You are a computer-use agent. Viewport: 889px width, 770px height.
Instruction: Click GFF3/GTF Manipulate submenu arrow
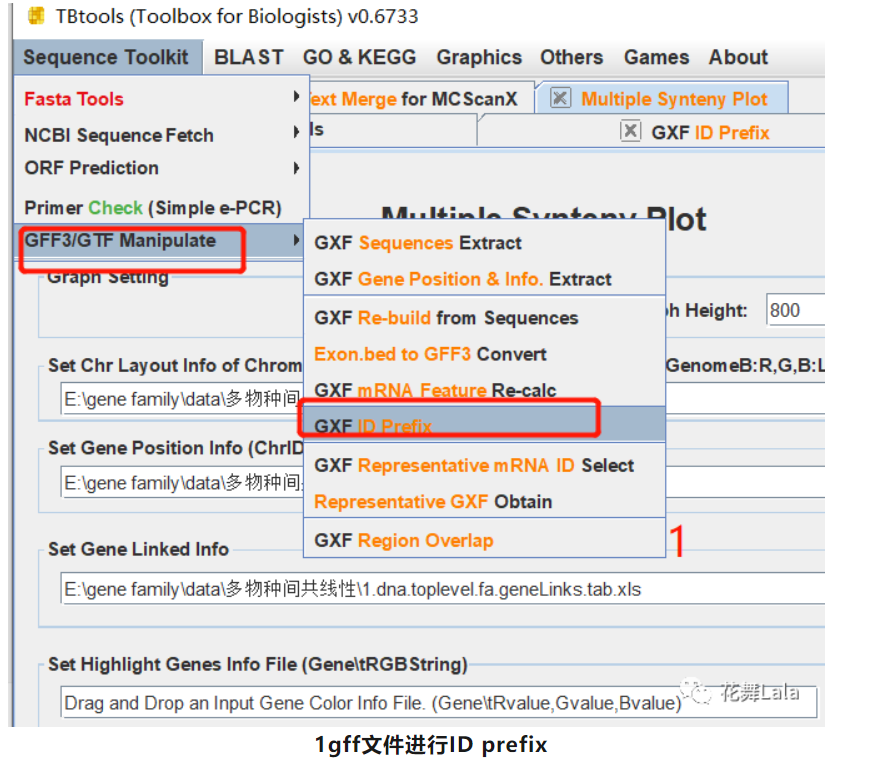pyautogui.click(x=296, y=240)
